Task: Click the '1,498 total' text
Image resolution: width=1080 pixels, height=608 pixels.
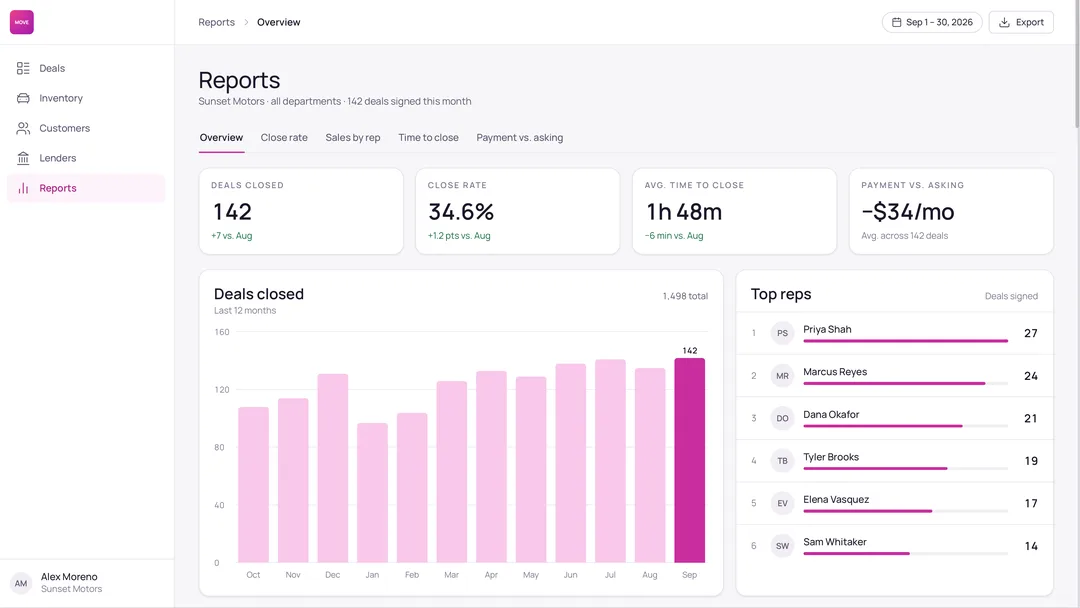Action: (x=685, y=296)
